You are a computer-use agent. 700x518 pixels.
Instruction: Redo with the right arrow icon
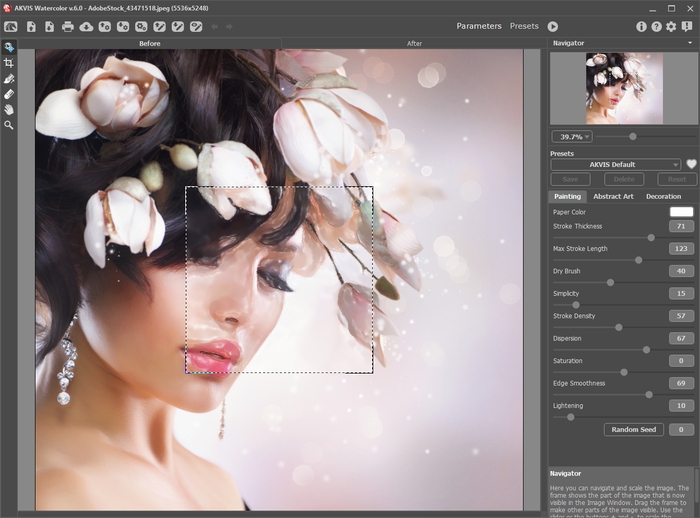pyautogui.click(x=229, y=27)
